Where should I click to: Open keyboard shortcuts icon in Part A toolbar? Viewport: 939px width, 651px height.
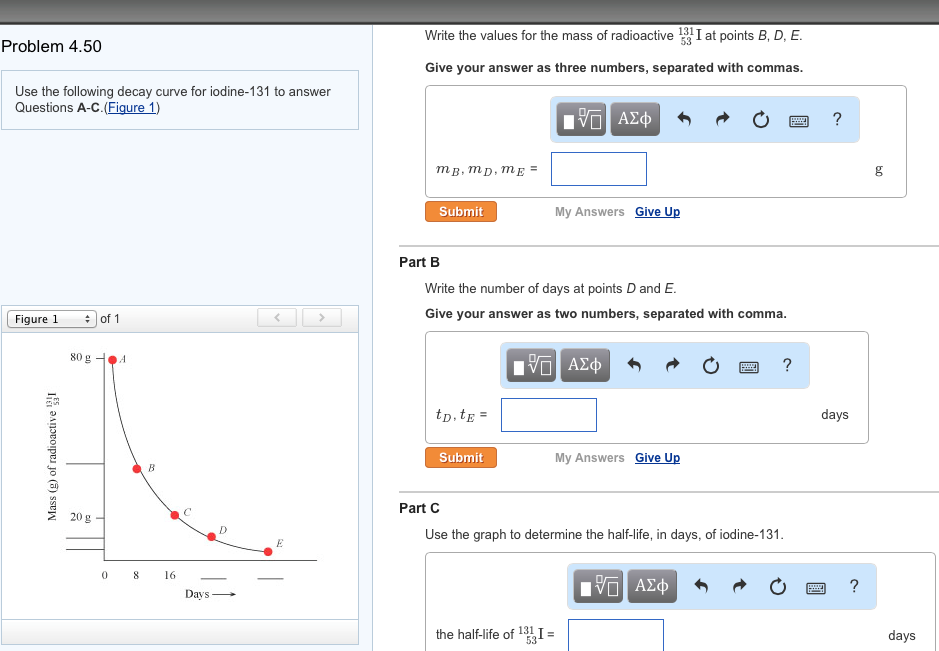click(x=799, y=122)
